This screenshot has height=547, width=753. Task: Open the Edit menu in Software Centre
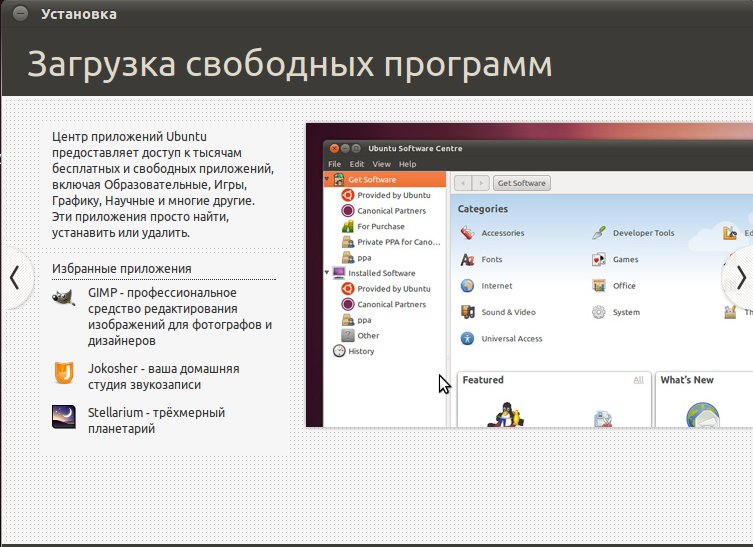pos(357,164)
